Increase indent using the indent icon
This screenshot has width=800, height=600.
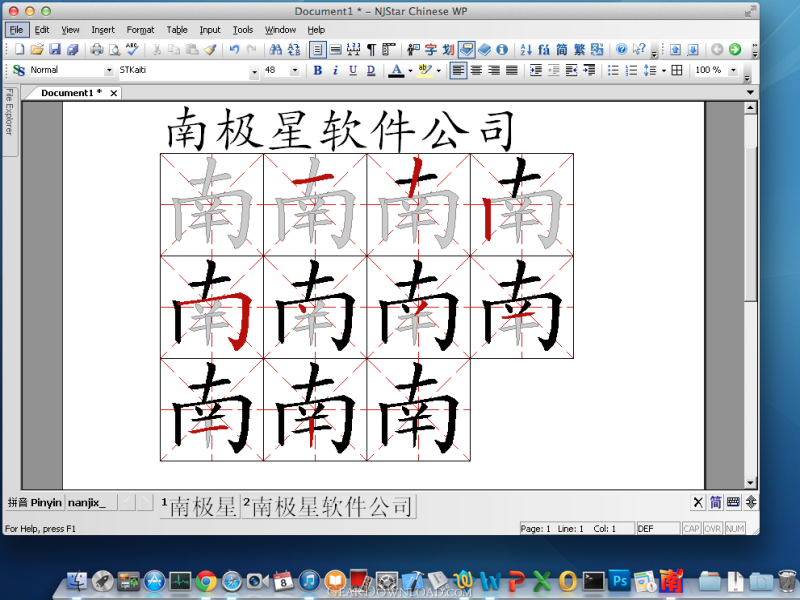tap(536, 70)
